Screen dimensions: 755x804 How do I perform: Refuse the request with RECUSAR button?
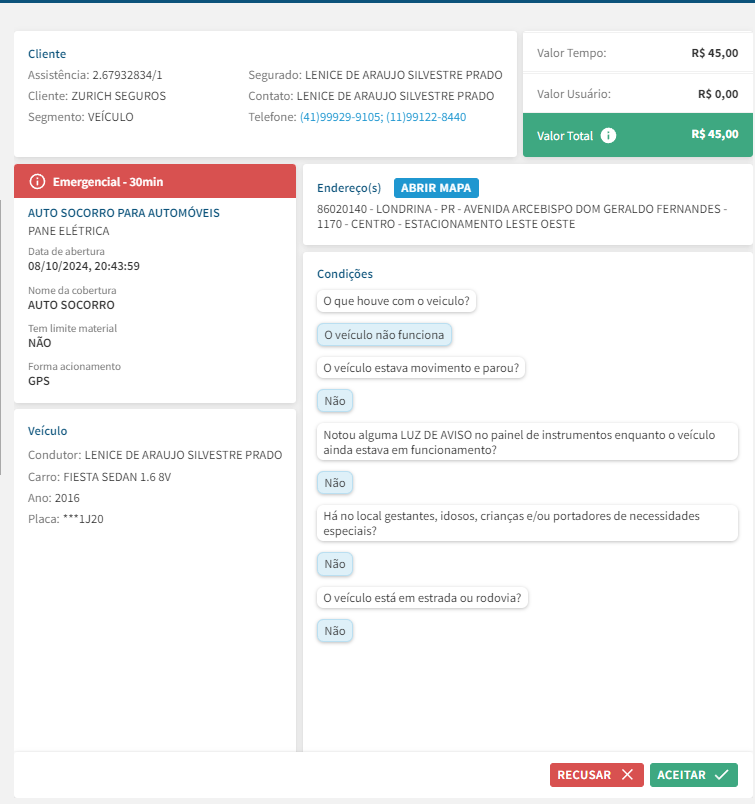pos(596,775)
